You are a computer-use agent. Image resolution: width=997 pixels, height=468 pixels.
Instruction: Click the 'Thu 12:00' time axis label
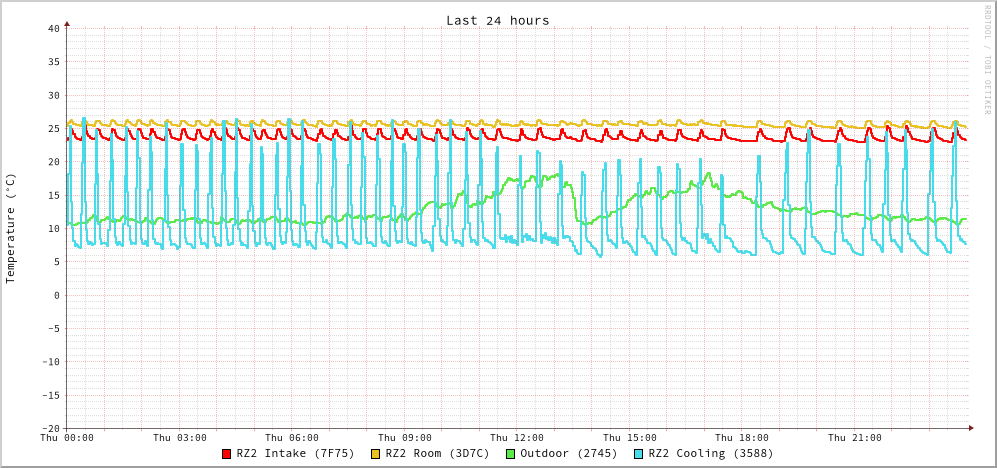click(517, 438)
